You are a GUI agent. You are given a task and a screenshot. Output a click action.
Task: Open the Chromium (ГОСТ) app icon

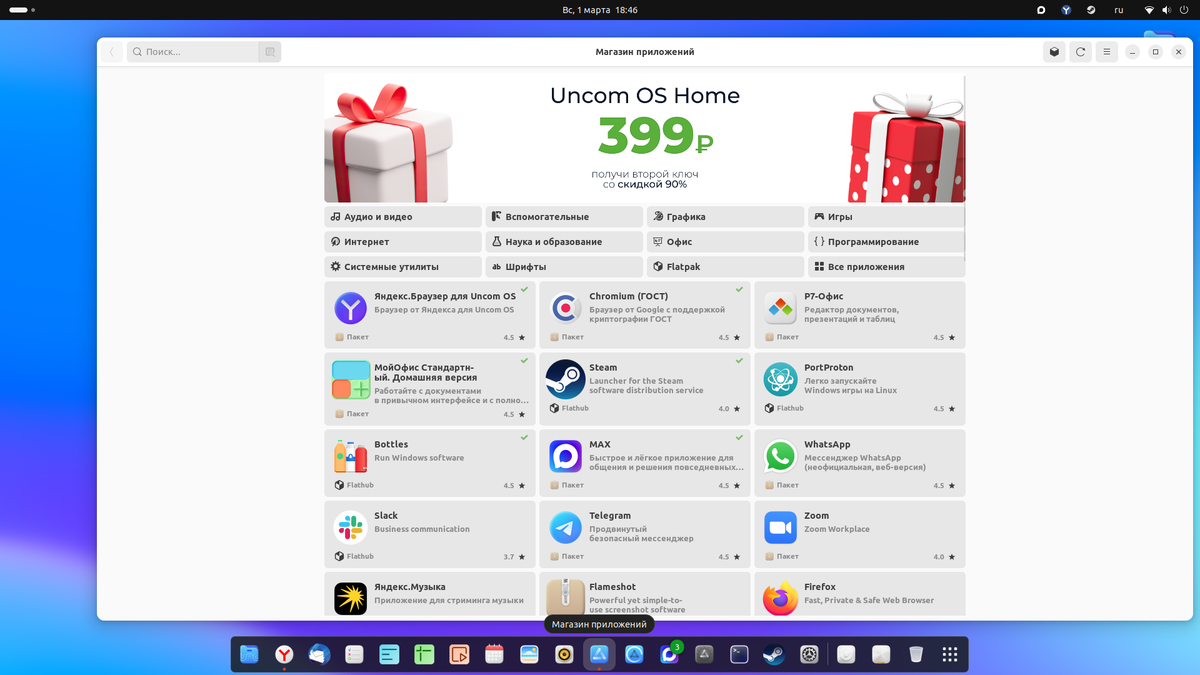tap(566, 309)
